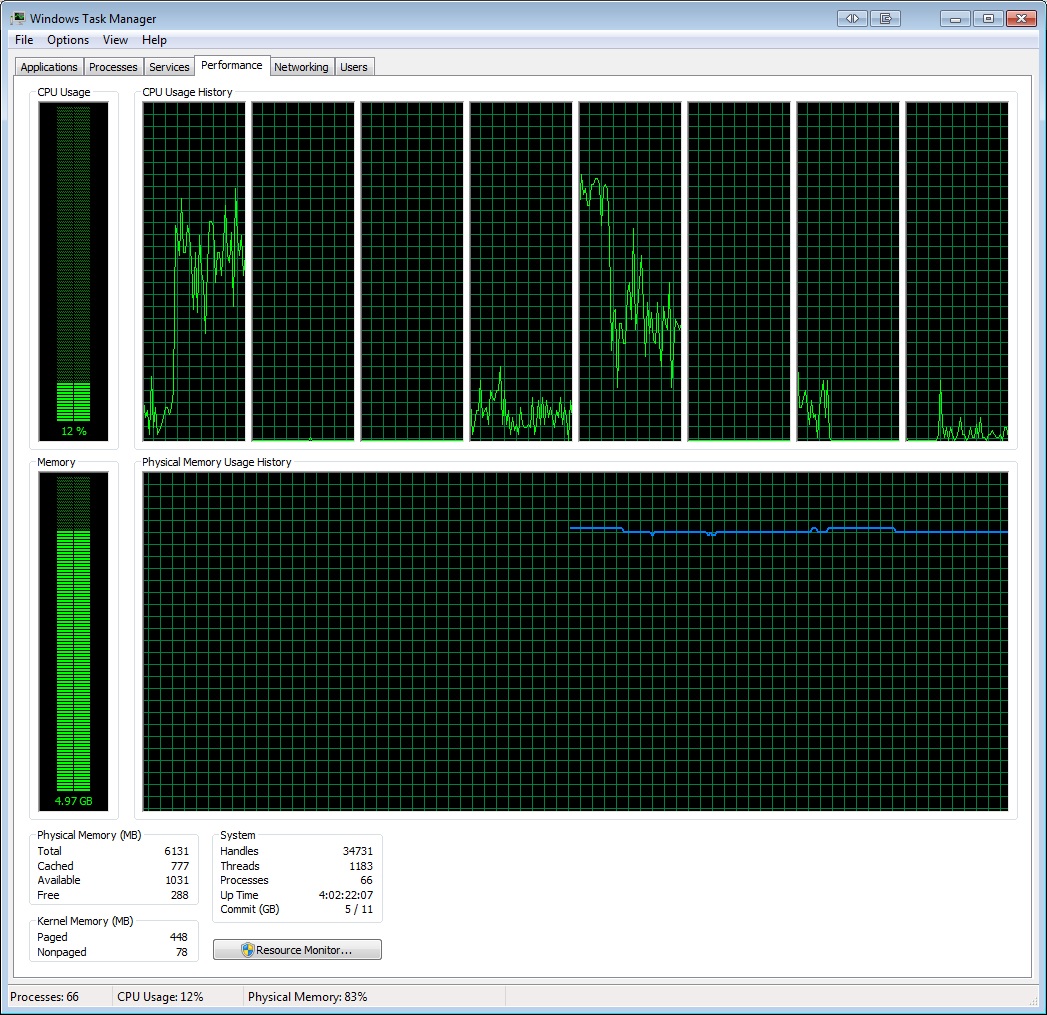Click the seventh CPU core history graph
The height and width of the screenshot is (1015, 1047).
pyautogui.click(x=848, y=271)
